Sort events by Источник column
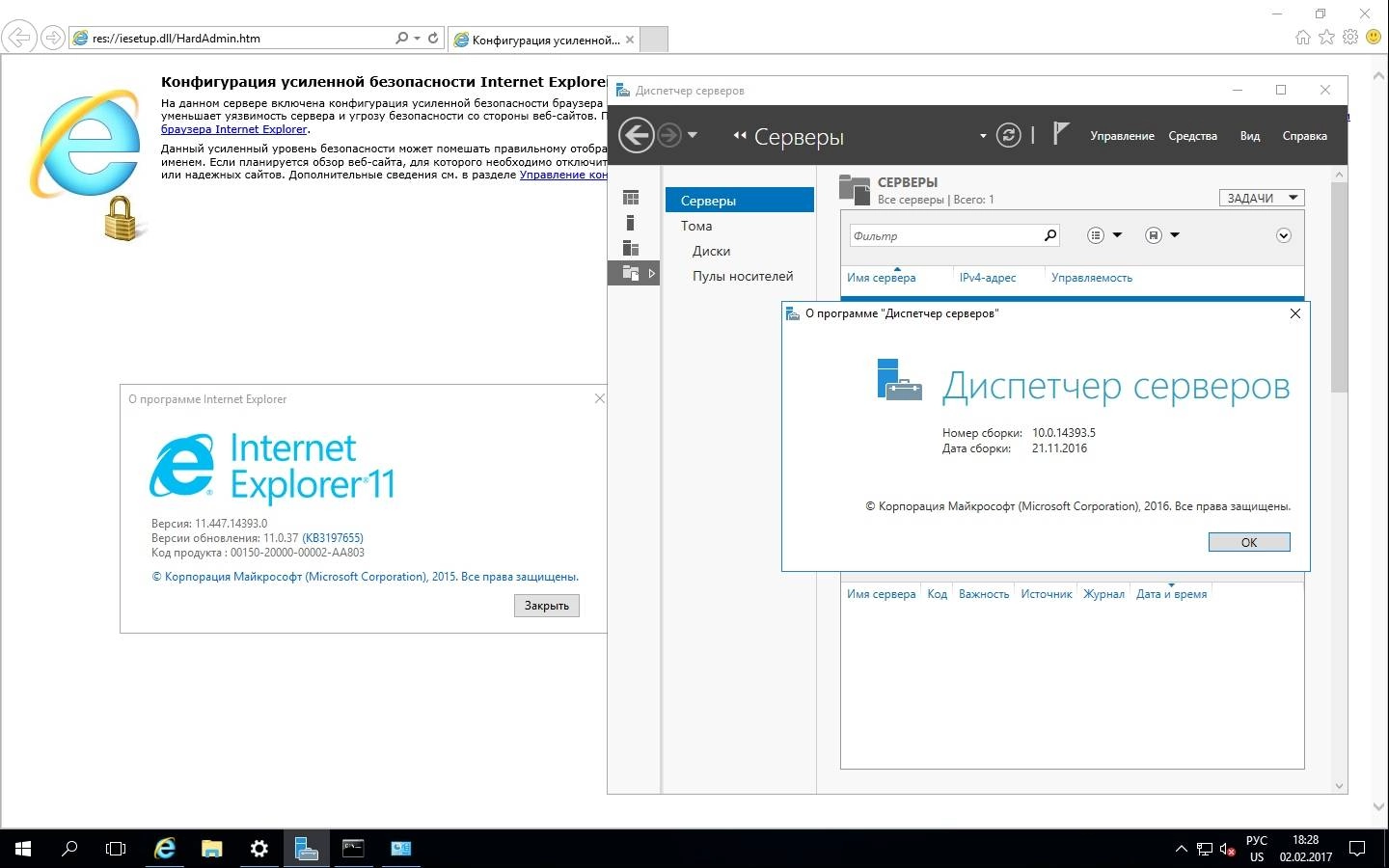Image resolution: width=1389 pixels, height=868 pixels. [x=1047, y=594]
